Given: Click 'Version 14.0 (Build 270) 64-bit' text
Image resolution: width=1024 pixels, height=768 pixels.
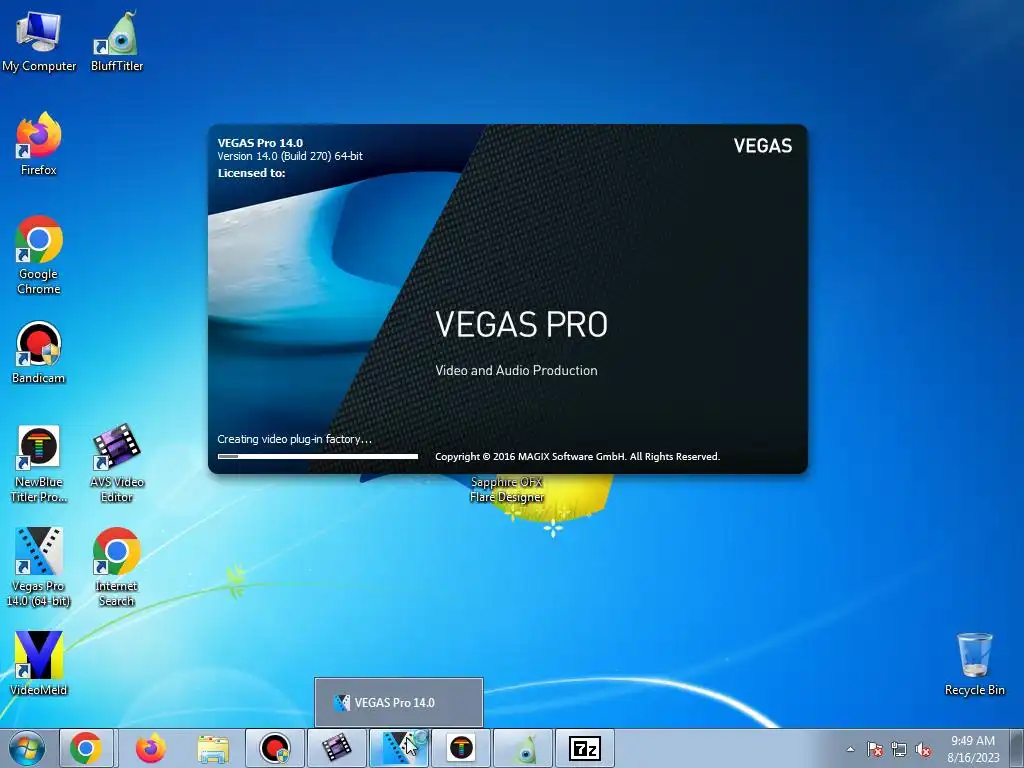Looking at the screenshot, I should (x=290, y=156).
